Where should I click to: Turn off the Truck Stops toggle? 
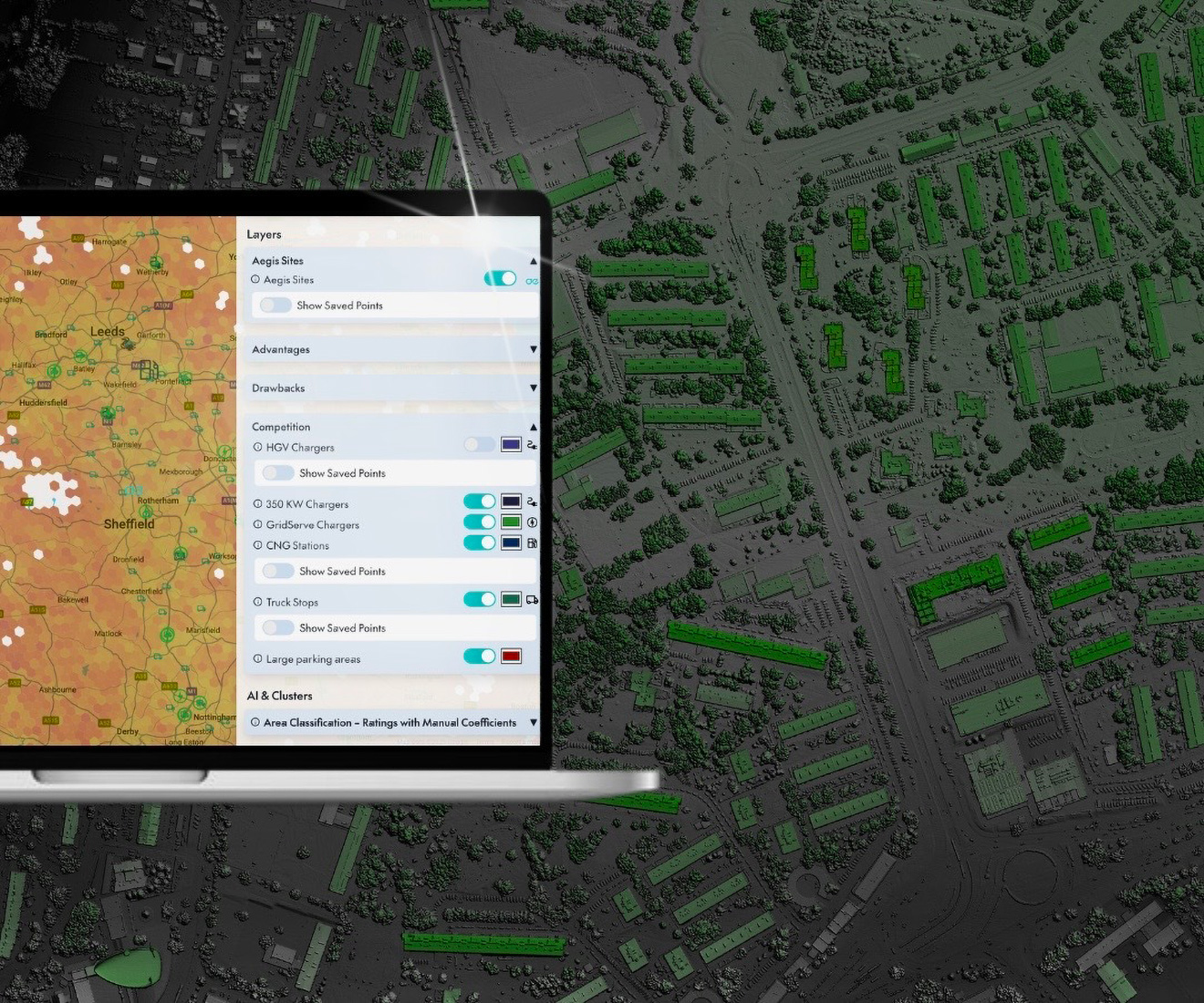[479, 599]
